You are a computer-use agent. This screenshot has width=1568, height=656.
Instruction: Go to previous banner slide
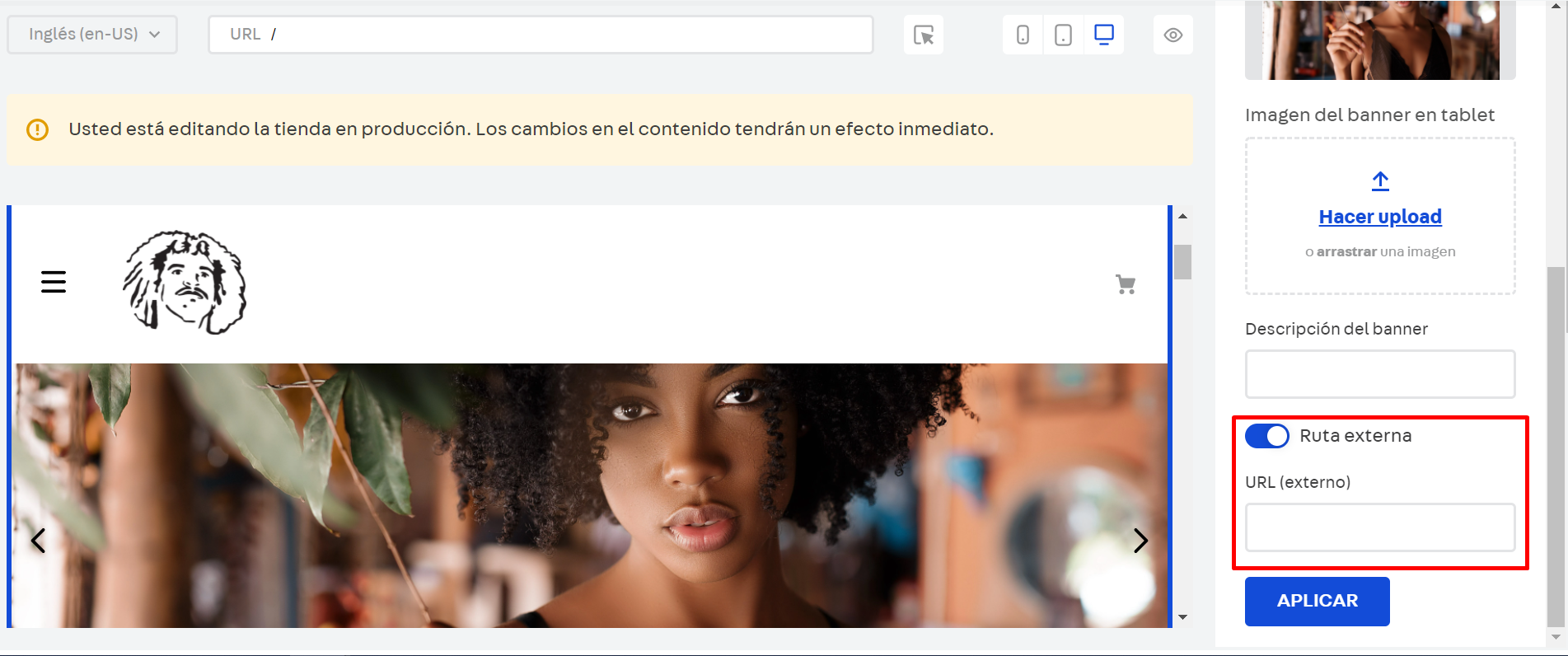pyautogui.click(x=38, y=541)
